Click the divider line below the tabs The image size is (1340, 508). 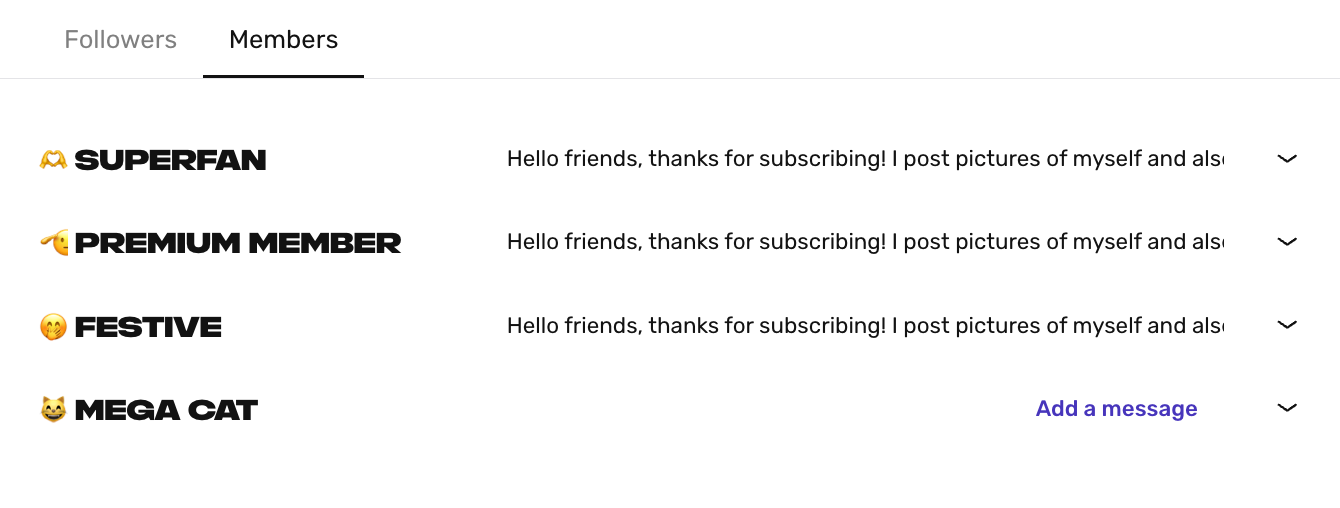[800, 78]
